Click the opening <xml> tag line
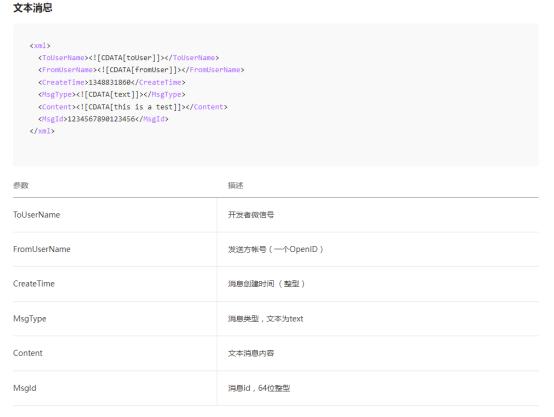Screen dimensions: 554x417 40,46
